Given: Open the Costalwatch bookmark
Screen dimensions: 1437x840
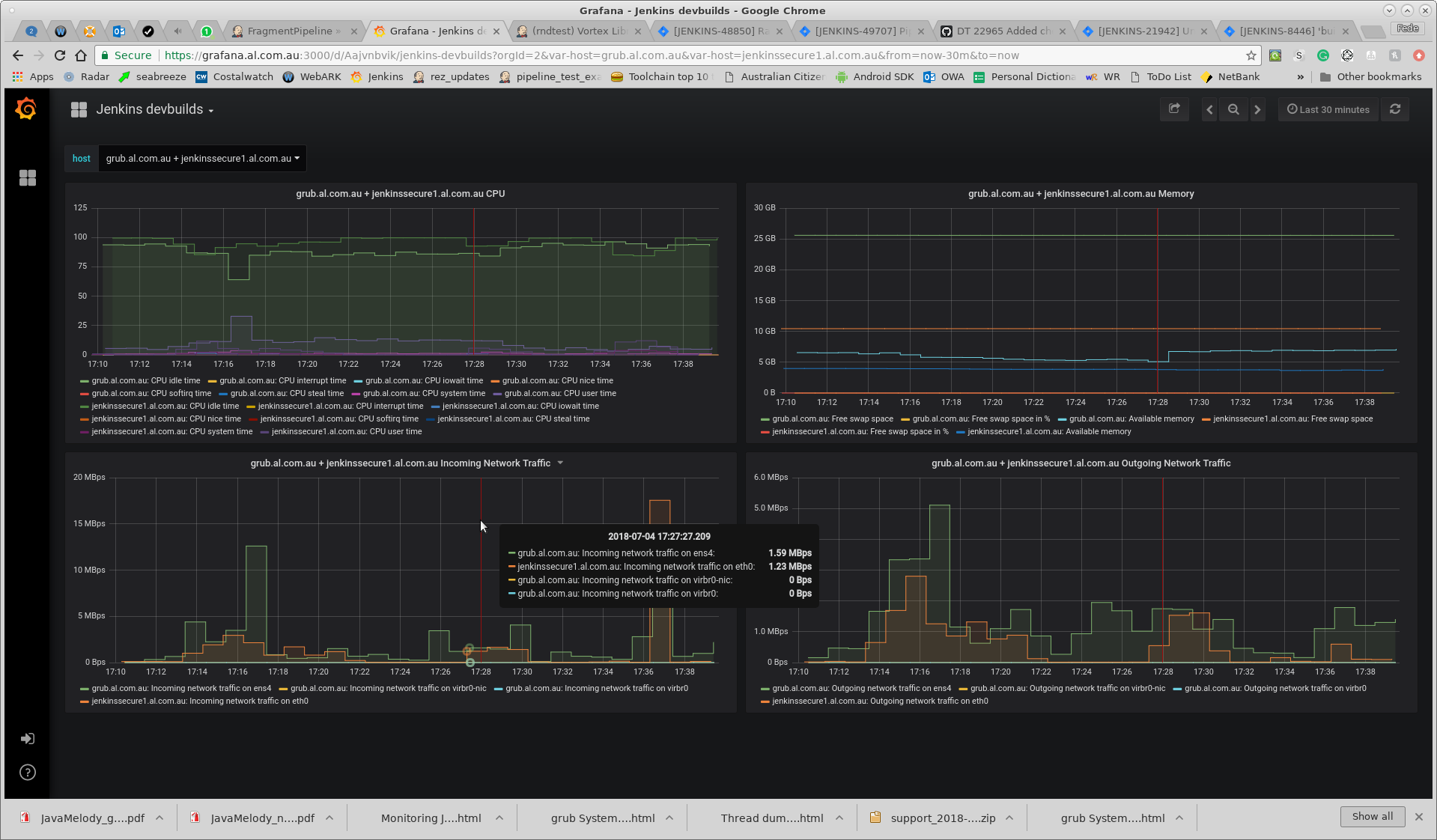Looking at the screenshot, I should (234, 76).
